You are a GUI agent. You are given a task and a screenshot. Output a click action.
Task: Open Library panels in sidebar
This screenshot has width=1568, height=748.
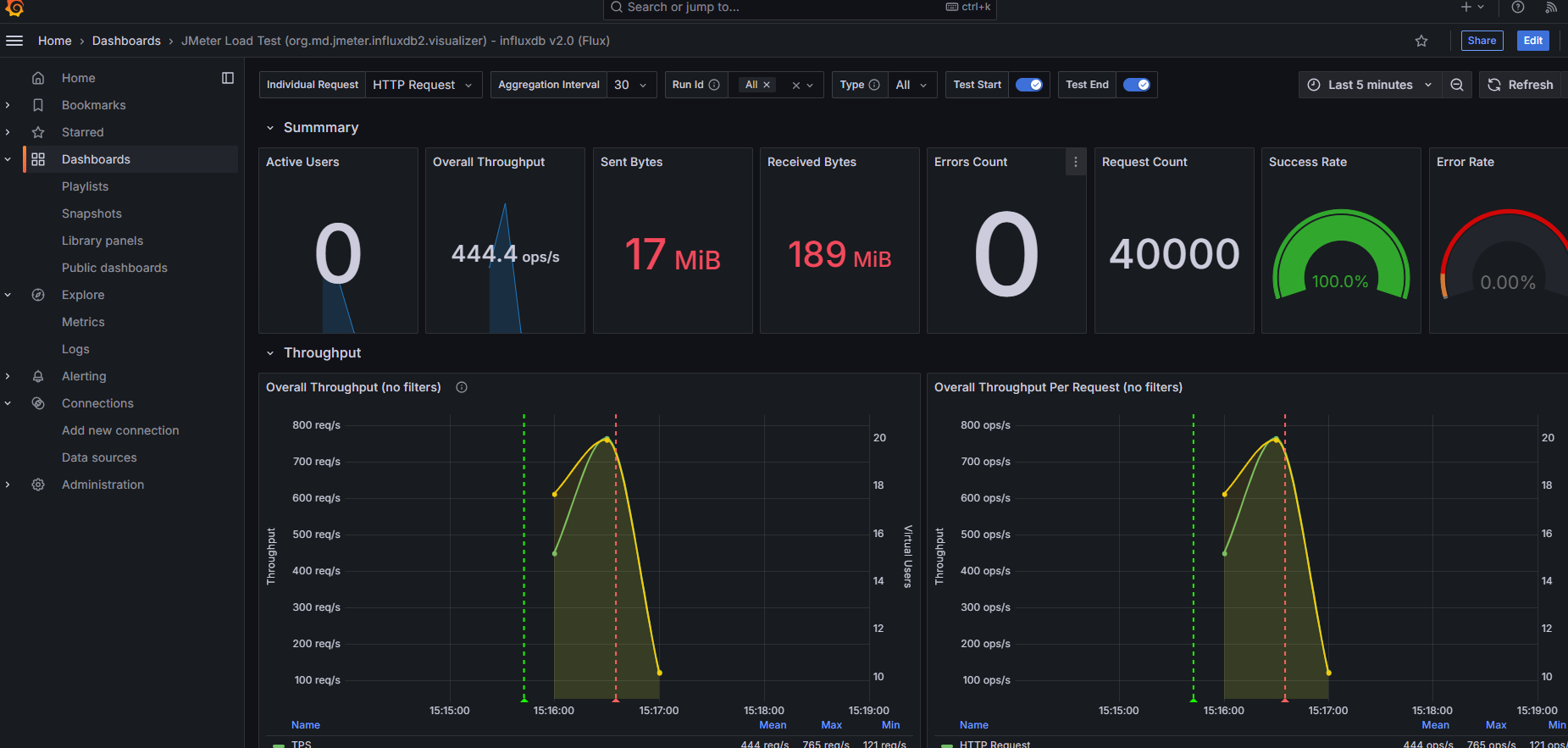(x=103, y=241)
